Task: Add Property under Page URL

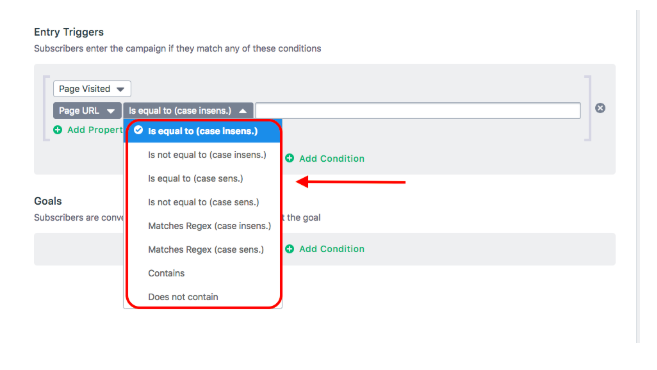Action: coord(88,130)
